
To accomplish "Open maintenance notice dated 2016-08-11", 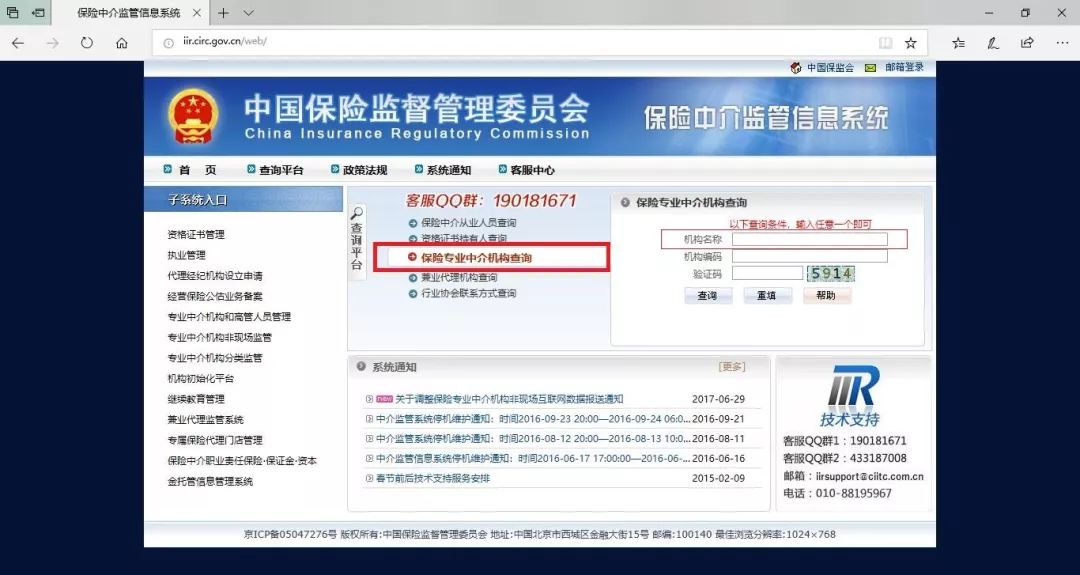I will 533,439.
